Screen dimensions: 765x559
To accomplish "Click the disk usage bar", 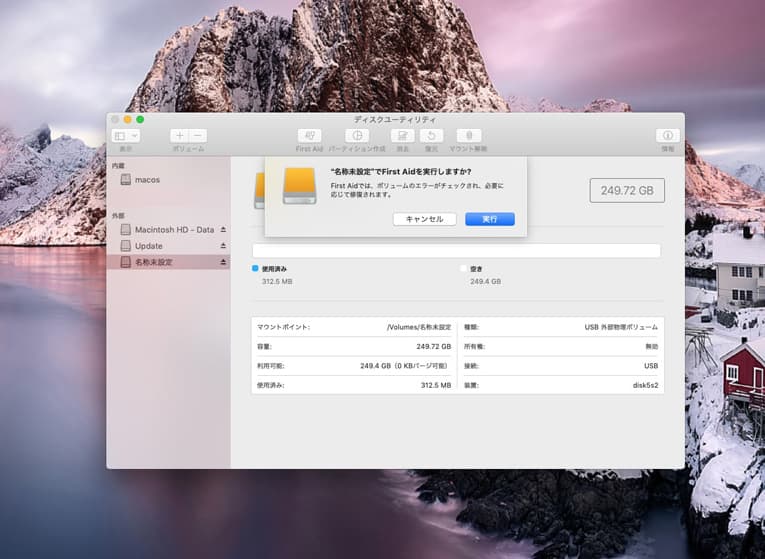I will [456, 251].
